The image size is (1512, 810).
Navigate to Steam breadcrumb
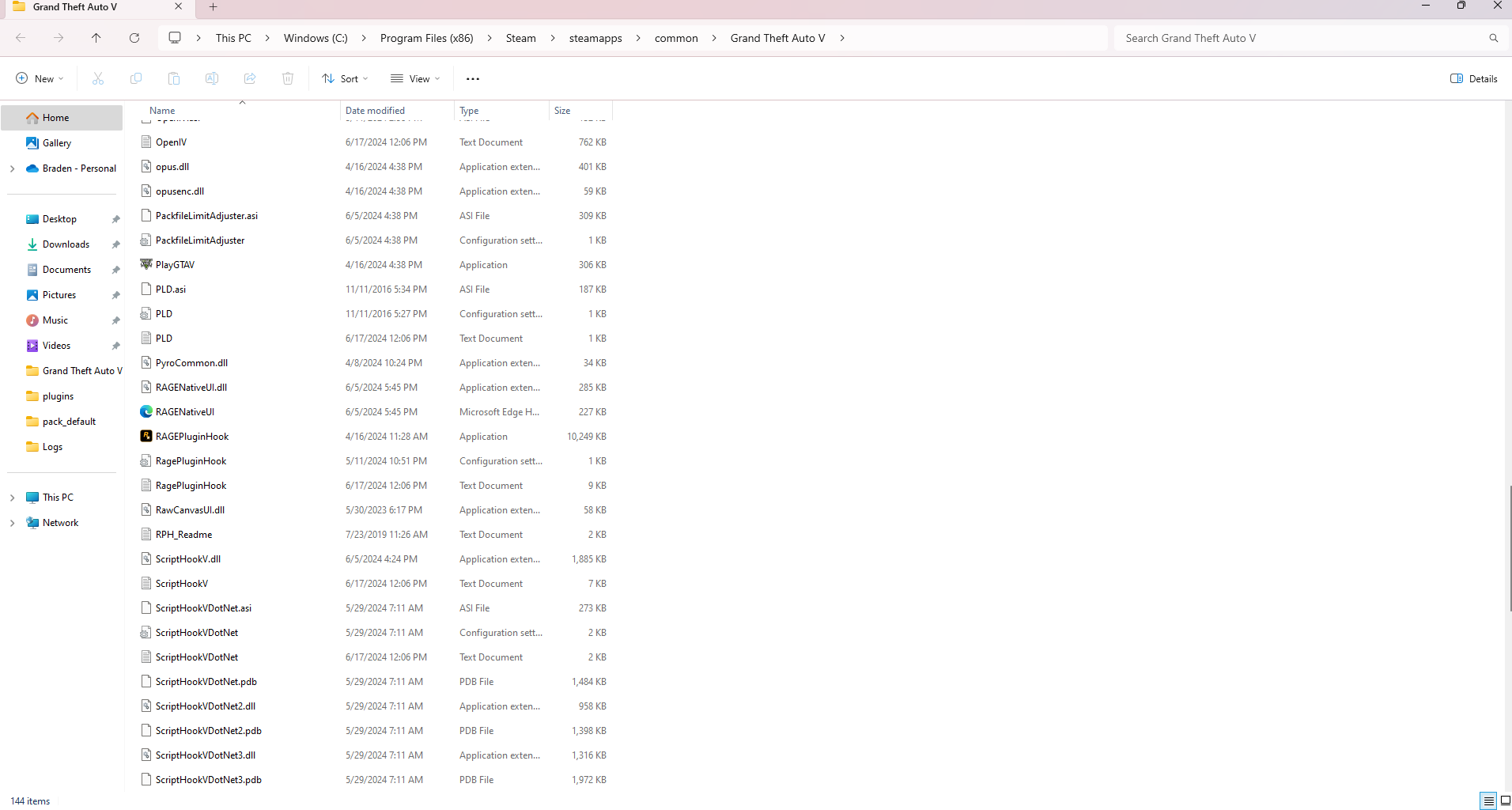click(521, 38)
